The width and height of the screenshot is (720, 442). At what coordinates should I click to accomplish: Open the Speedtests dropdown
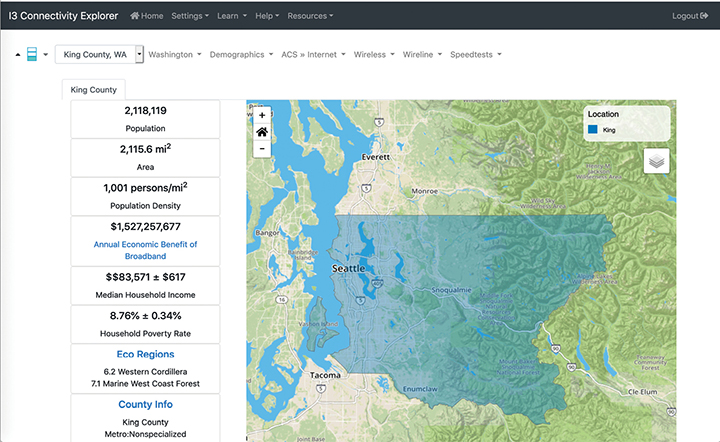(475, 55)
